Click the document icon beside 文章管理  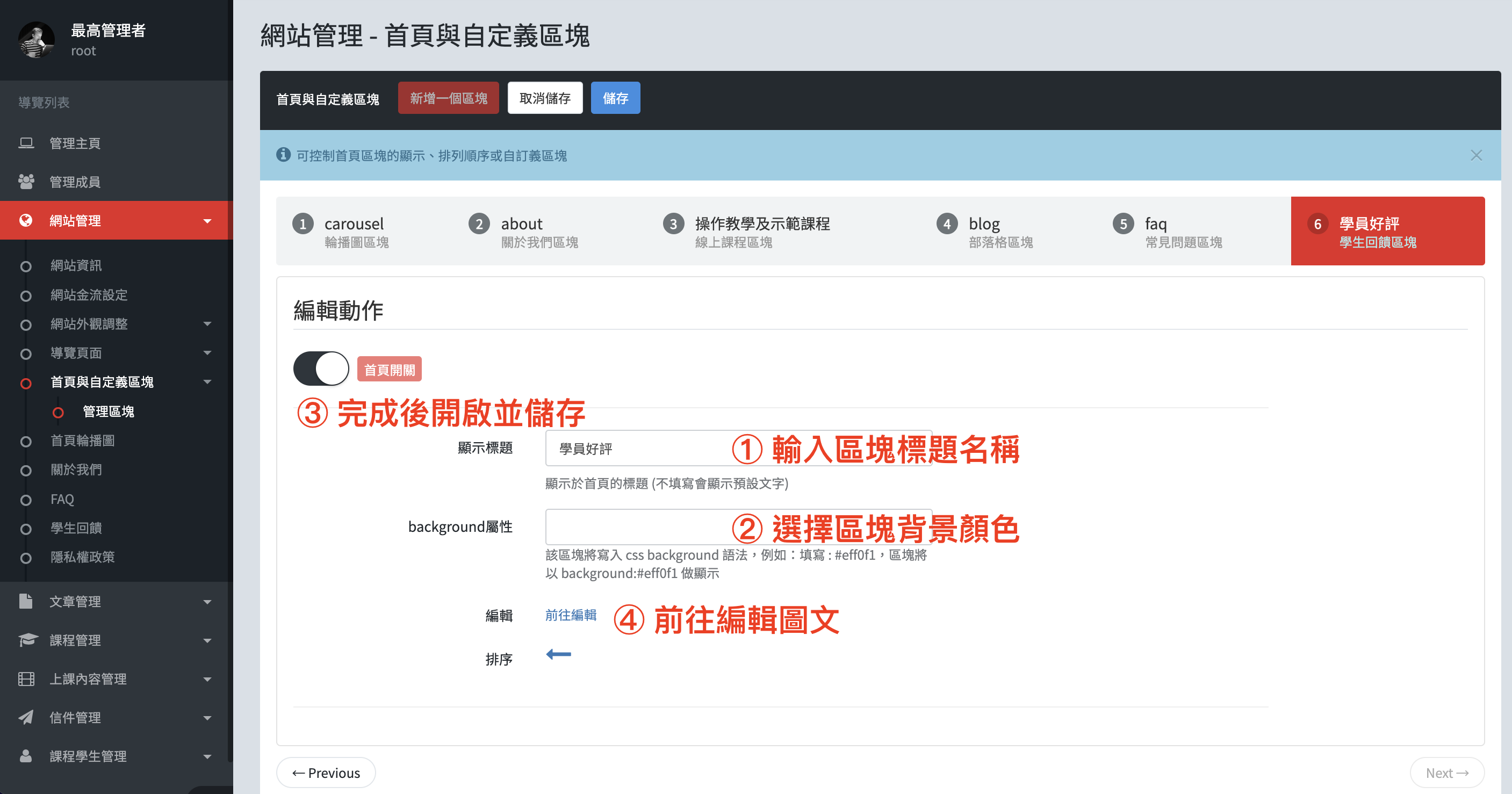[x=26, y=601]
